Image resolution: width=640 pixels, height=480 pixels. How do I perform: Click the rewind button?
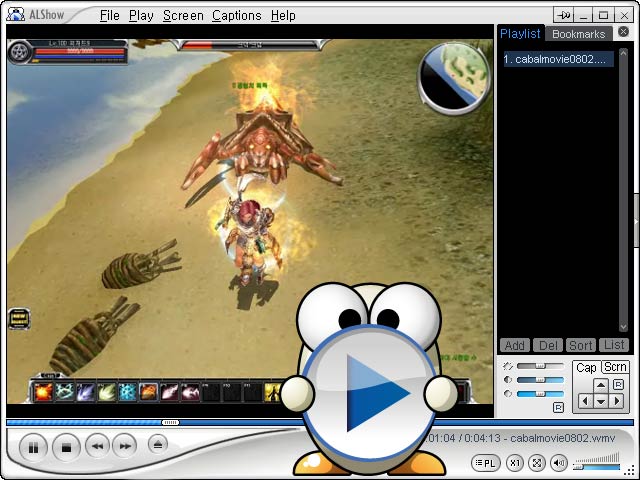click(98, 446)
